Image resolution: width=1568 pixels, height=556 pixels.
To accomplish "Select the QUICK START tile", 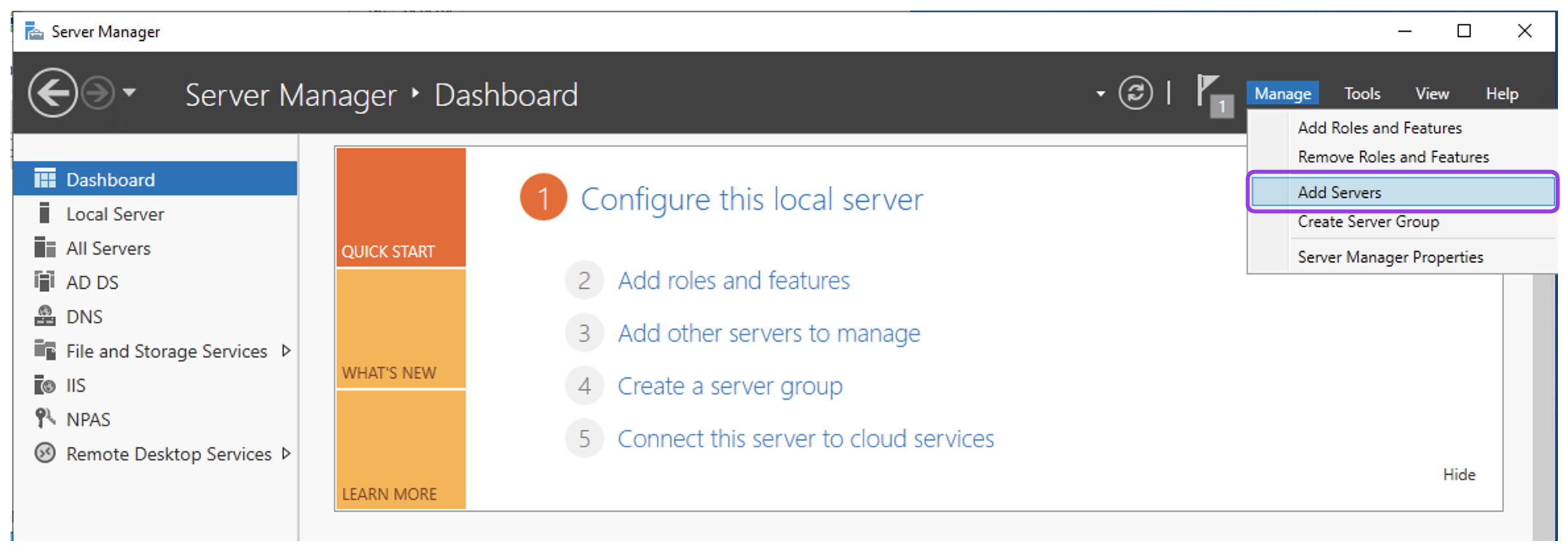I will click(400, 207).
